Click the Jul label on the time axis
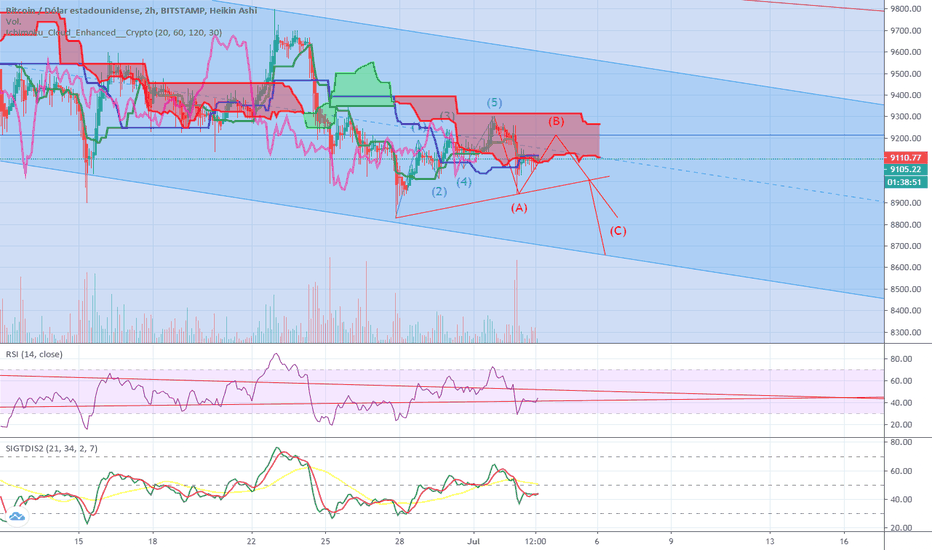Viewport: 932px width, 550px height. (x=474, y=541)
